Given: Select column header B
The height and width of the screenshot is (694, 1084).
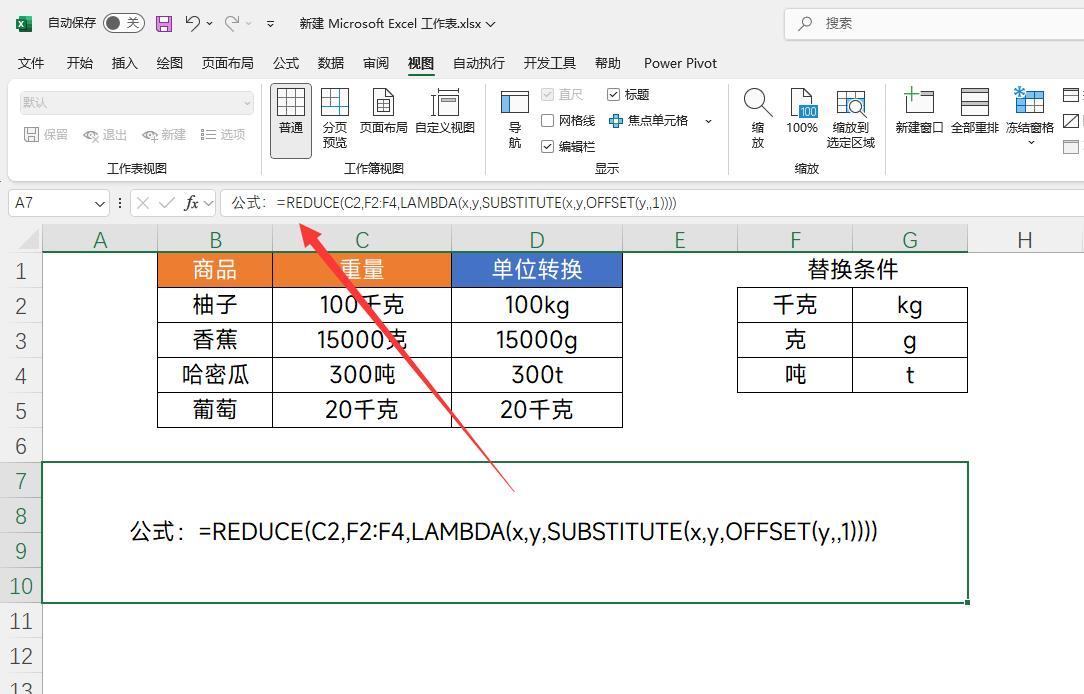Looking at the screenshot, I should [215, 240].
